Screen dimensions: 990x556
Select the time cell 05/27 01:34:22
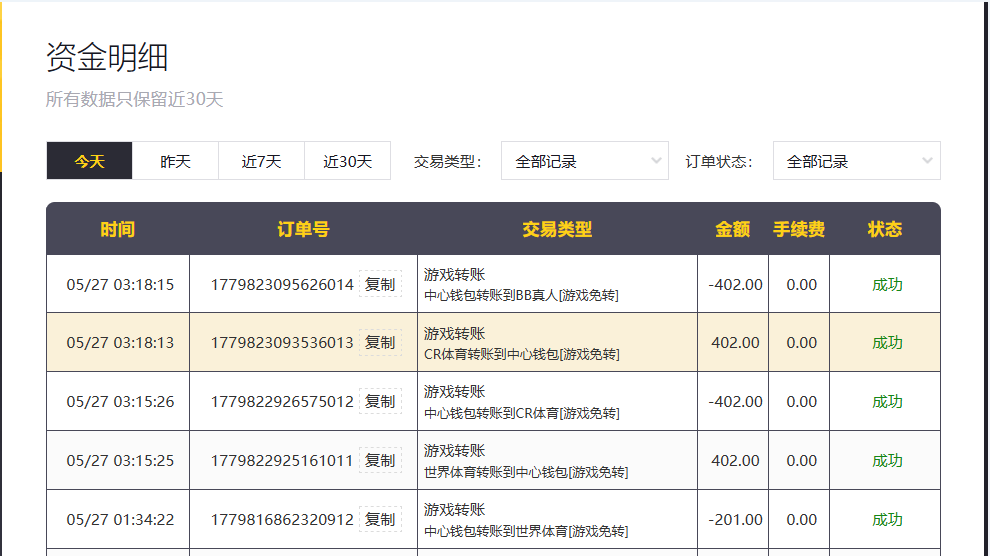click(120, 519)
